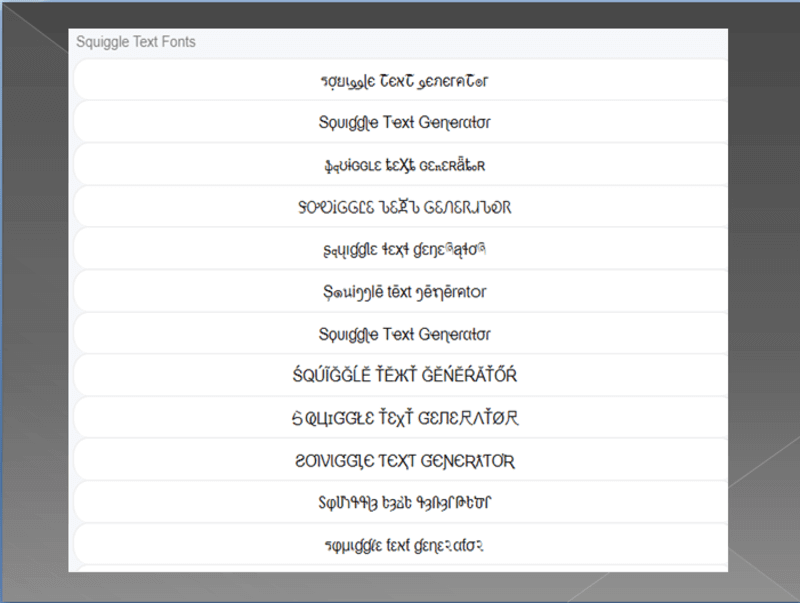Pick lowercase row with circled R symbols

point(401,249)
